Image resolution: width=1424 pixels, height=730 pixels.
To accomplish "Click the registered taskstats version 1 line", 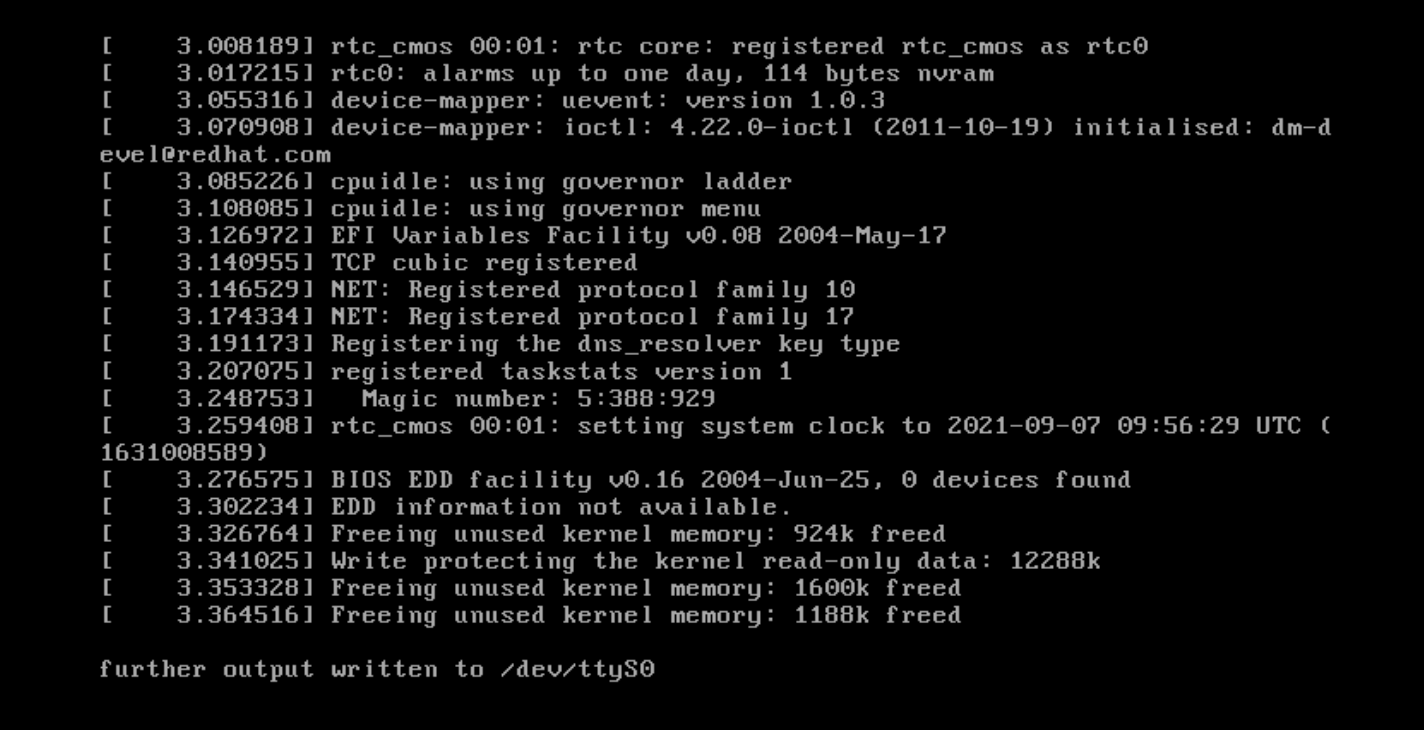I will pos(446,372).
